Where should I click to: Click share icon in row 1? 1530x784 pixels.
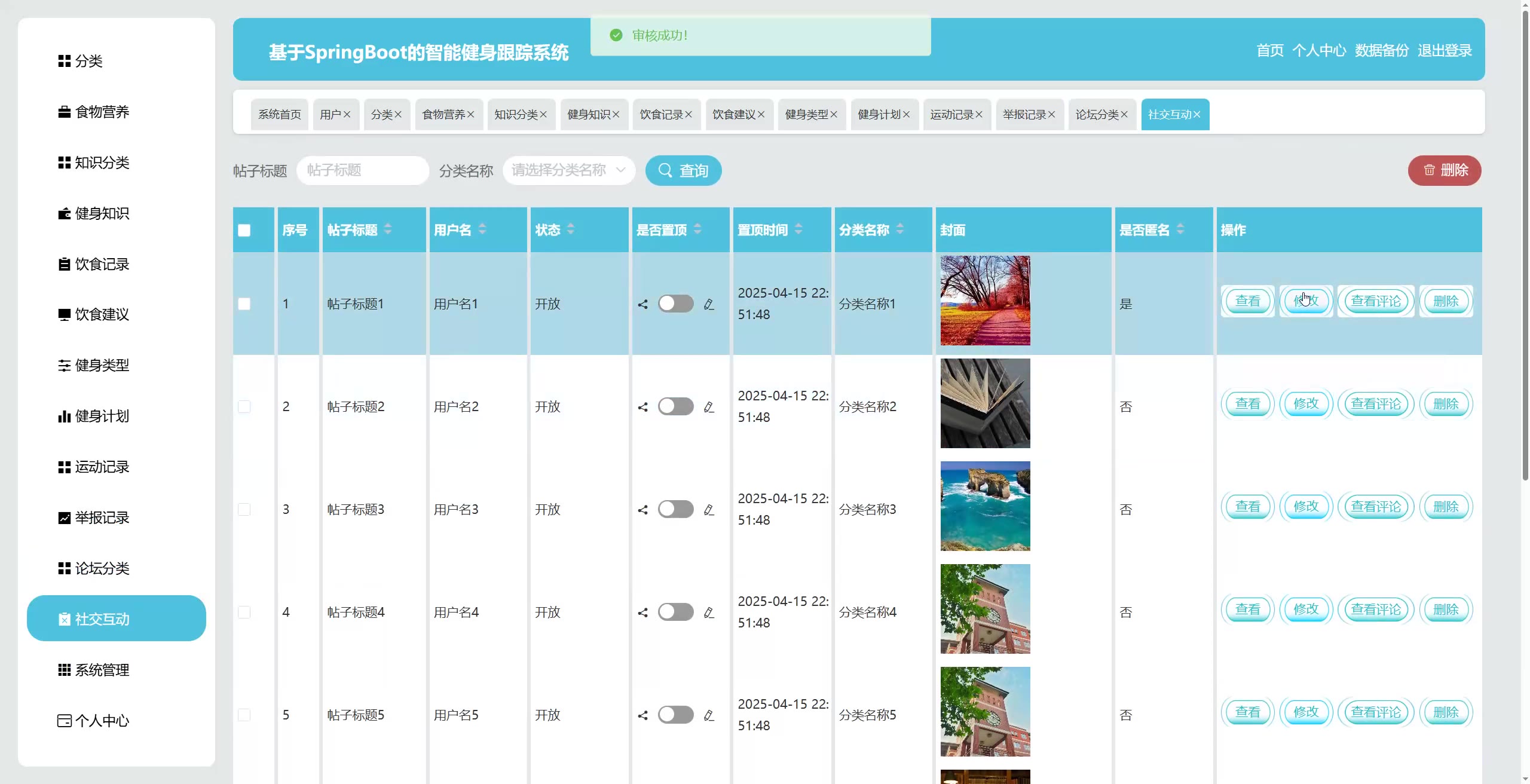point(642,304)
